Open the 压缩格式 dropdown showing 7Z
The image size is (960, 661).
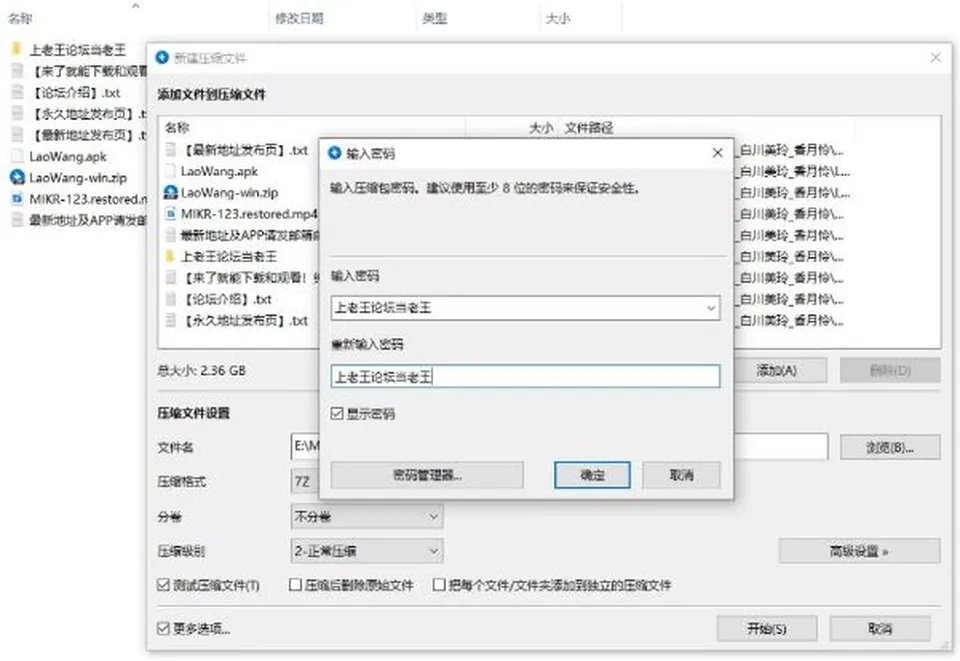point(305,482)
